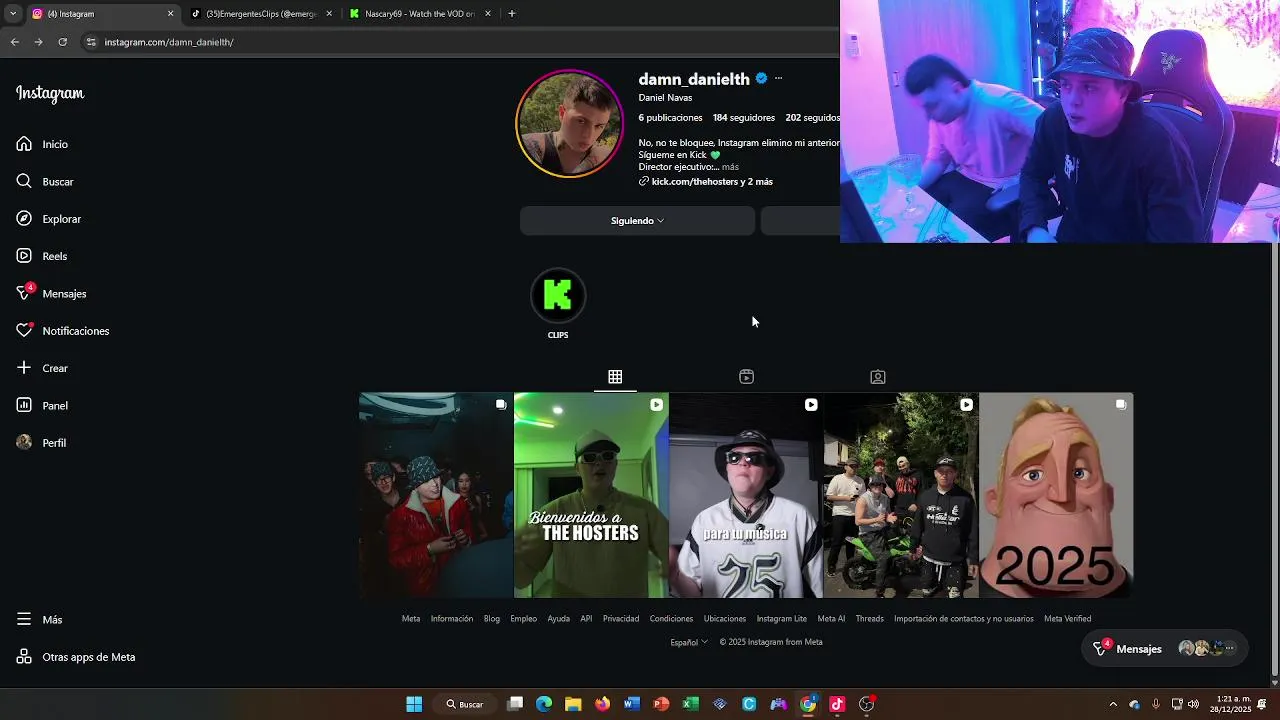Open the Español language dropdown
The width and height of the screenshot is (1280, 720).
[x=689, y=642]
